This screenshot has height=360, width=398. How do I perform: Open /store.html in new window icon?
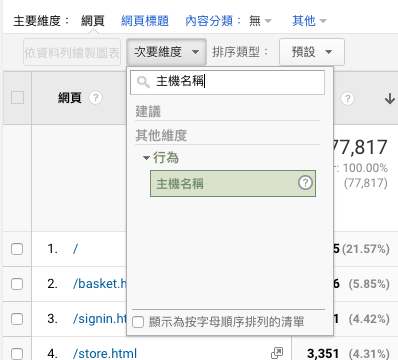click(277, 353)
